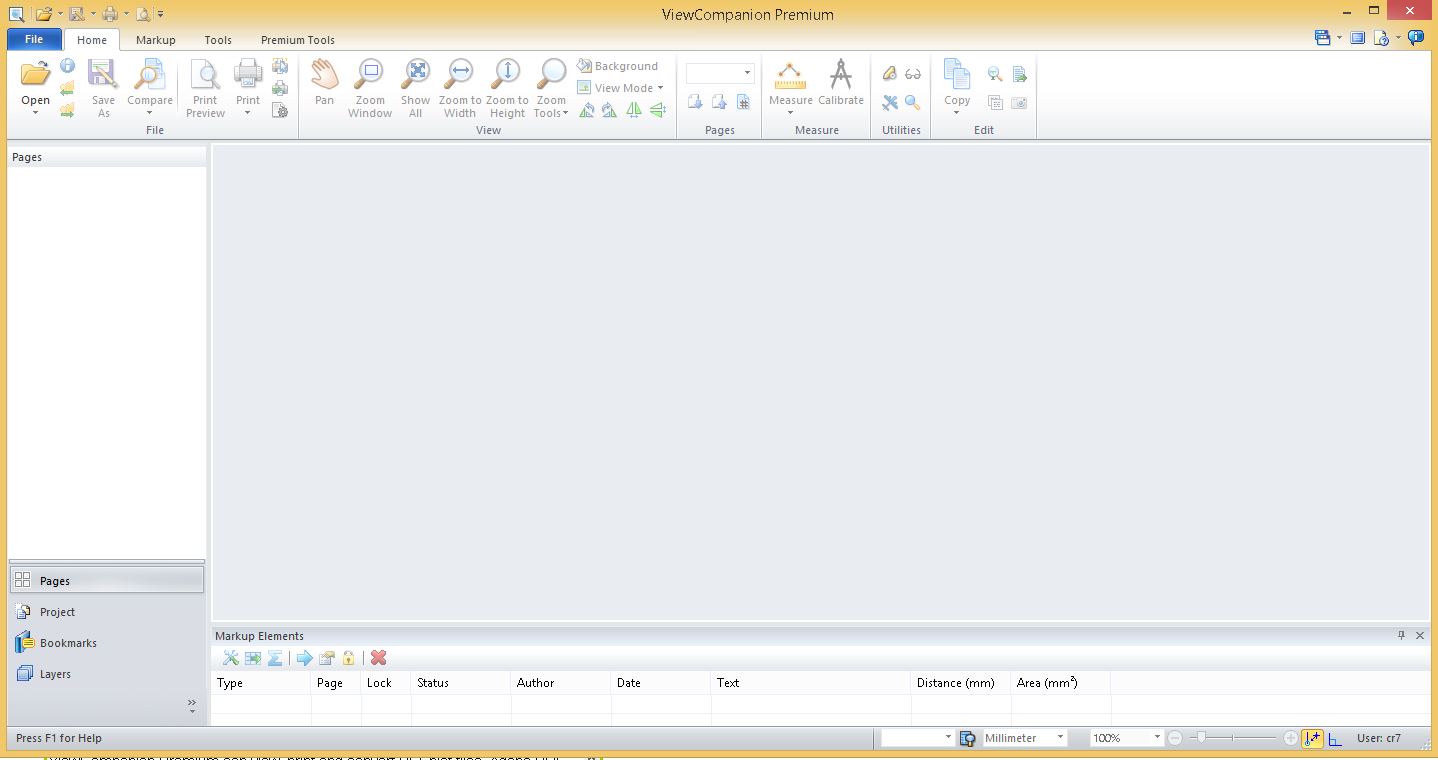
Task: Expand the Open button dropdown arrow
Action: 35,113
